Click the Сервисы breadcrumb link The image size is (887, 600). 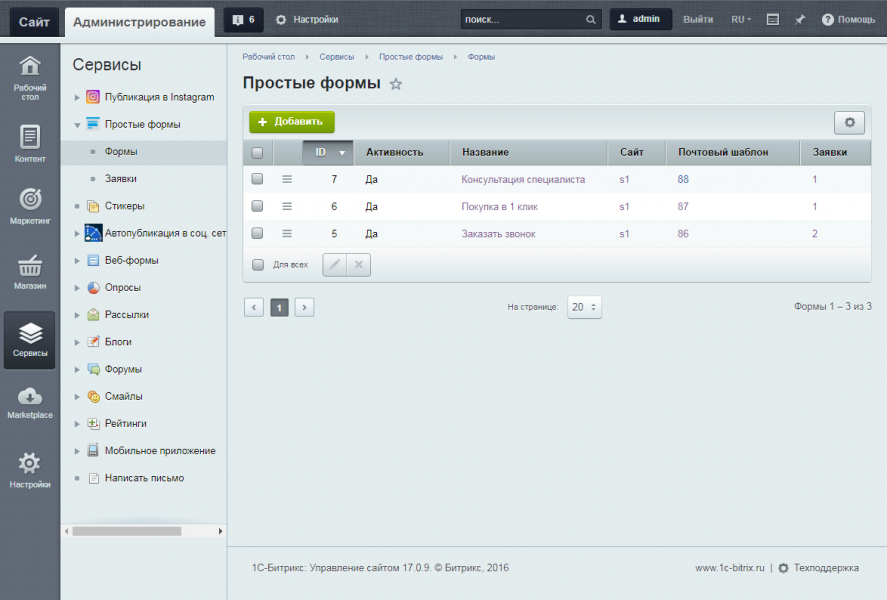(337, 57)
